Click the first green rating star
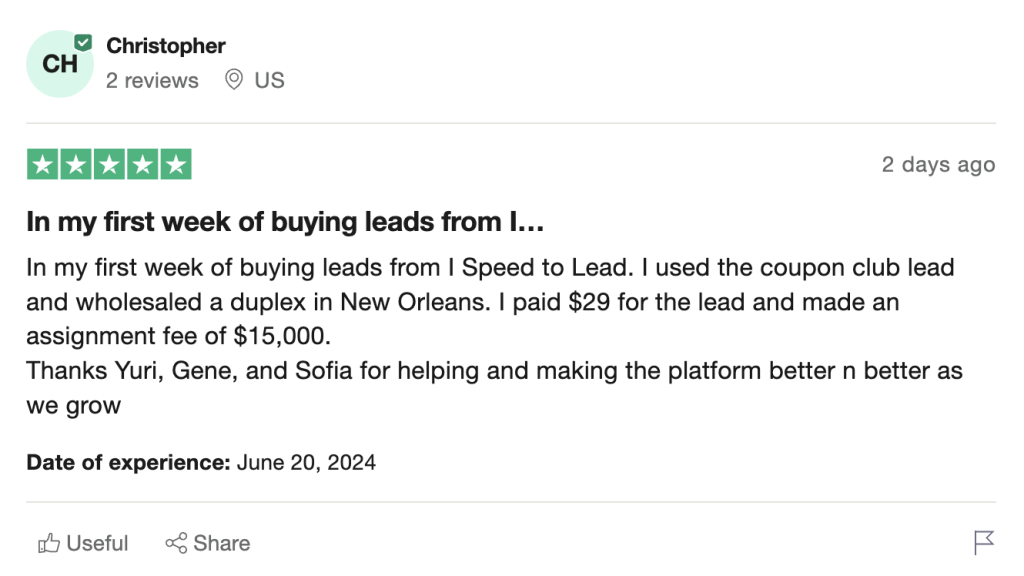This screenshot has height=576, width=1024. point(42,165)
